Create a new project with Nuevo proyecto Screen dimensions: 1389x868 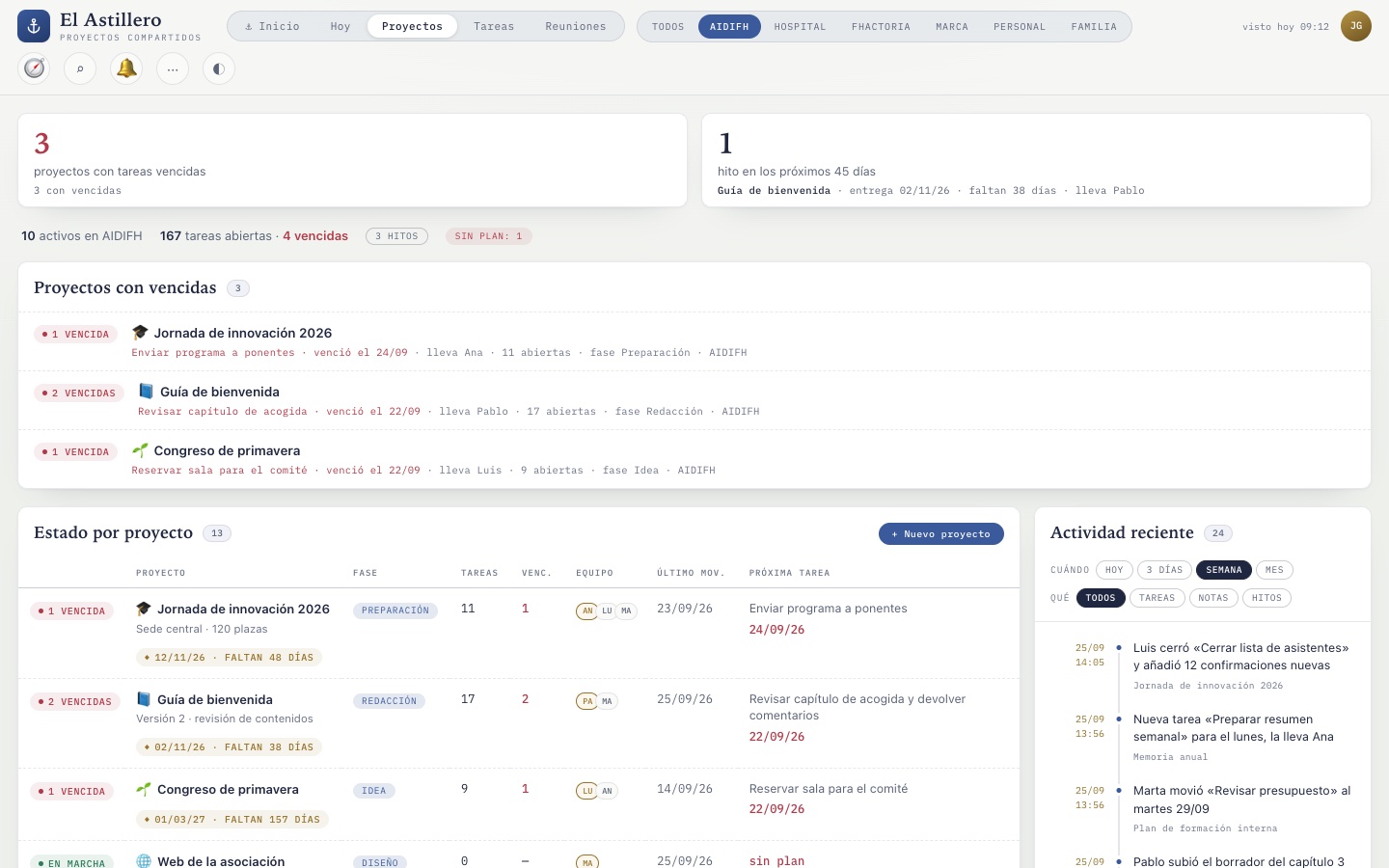[x=941, y=533]
